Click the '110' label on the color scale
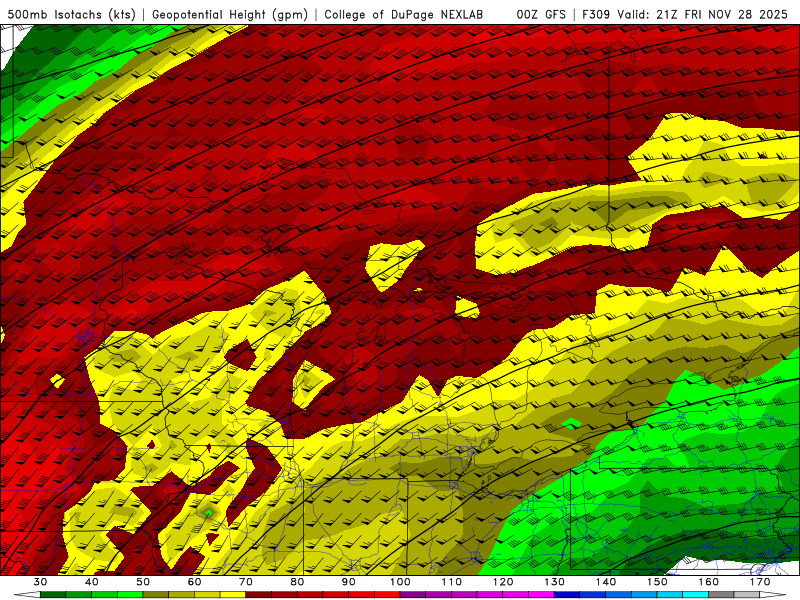This screenshot has height=600, width=800. coord(452,582)
